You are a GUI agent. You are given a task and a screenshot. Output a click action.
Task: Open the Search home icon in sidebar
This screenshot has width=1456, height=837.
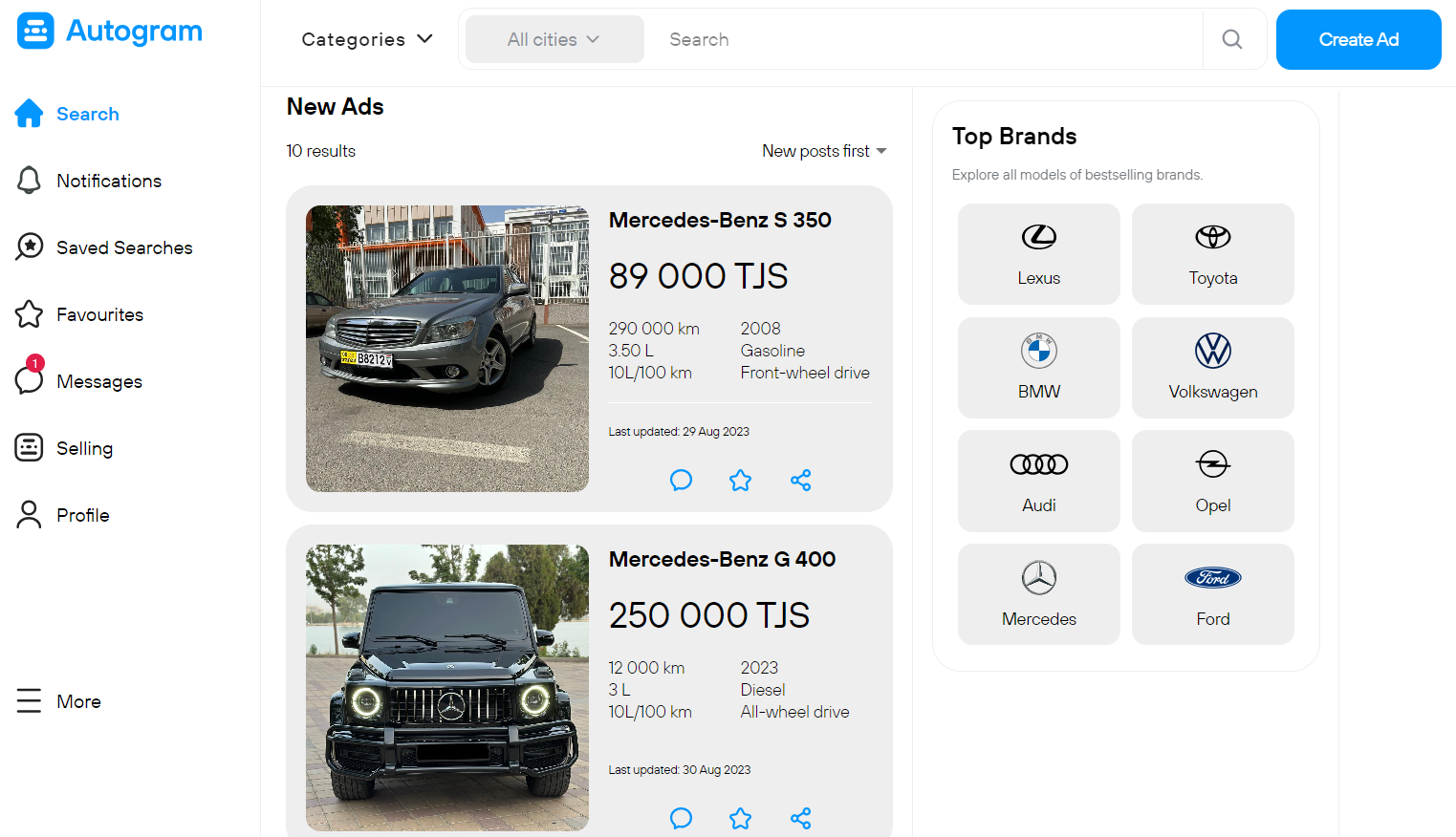[x=29, y=114]
